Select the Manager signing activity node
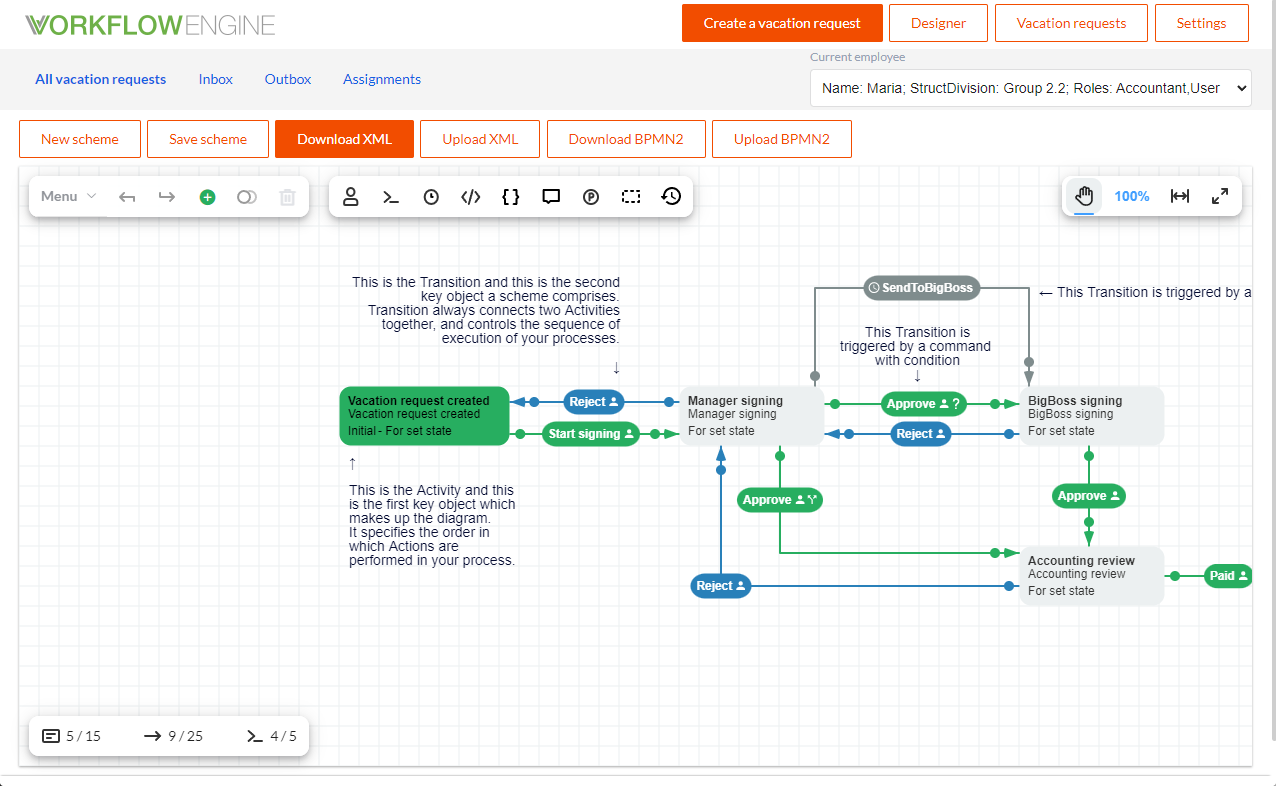The width and height of the screenshot is (1276, 786). [752, 416]
